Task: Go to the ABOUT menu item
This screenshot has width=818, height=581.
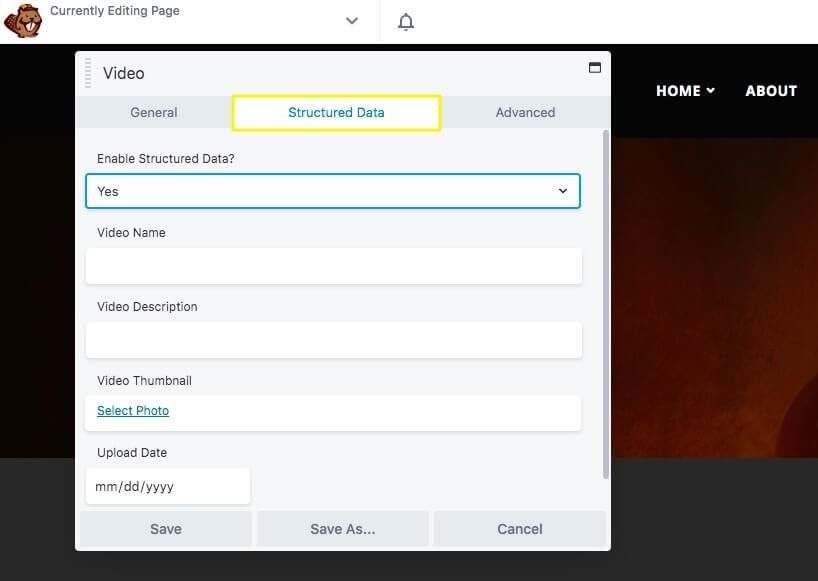Action: (770, 91)
